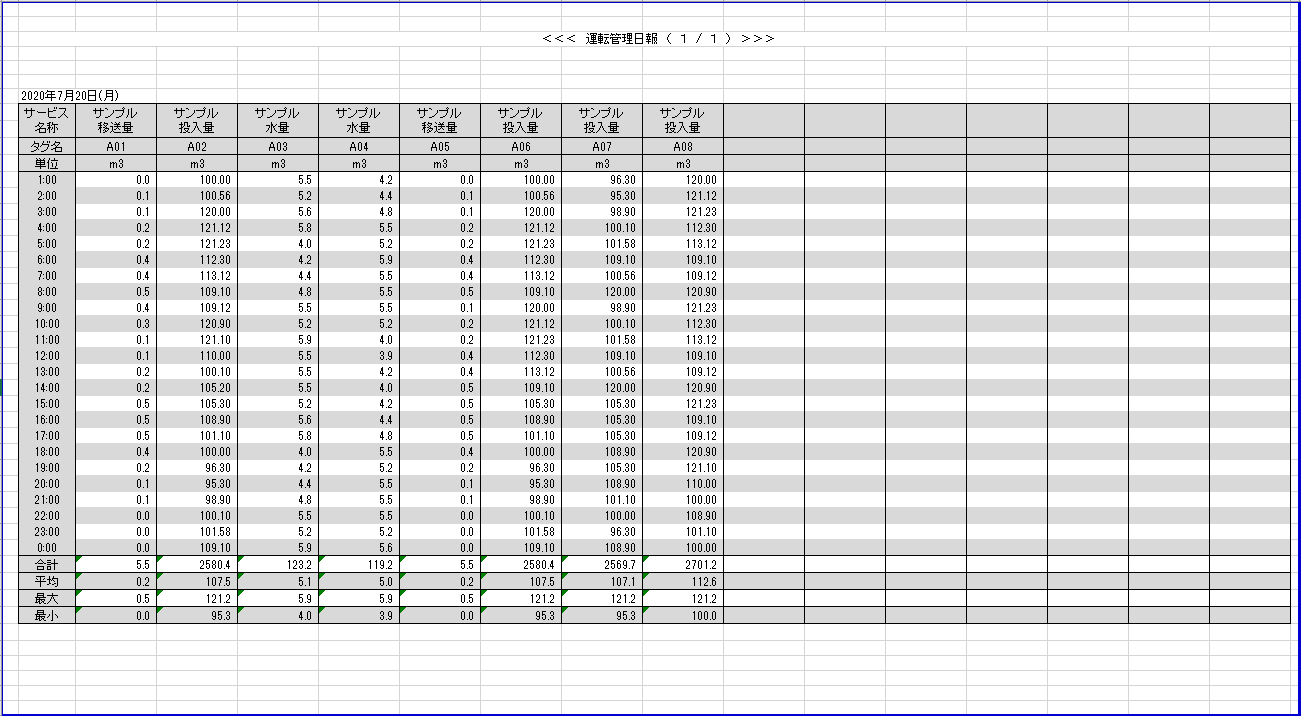This screenshot has width=1302, height=716.
Task: Select the minimum 4.0 under A03
Action: tap(278, 616)
